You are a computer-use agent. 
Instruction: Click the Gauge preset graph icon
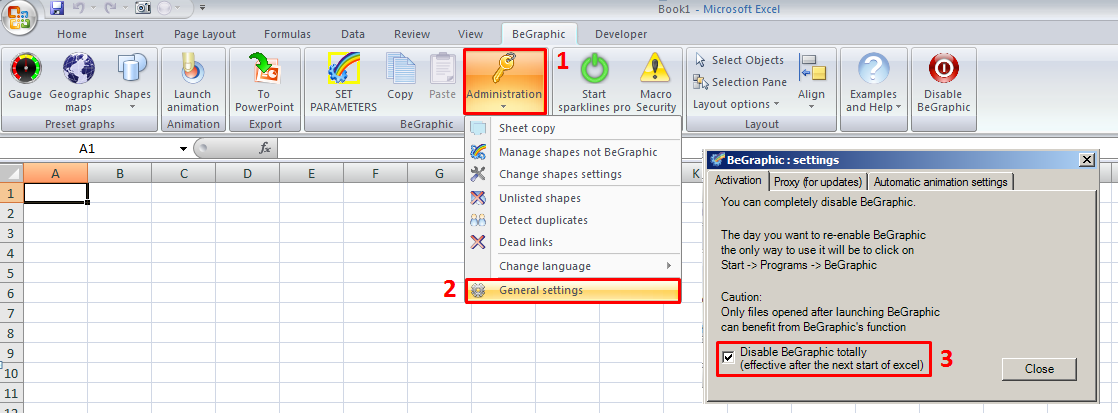[25, 70]
